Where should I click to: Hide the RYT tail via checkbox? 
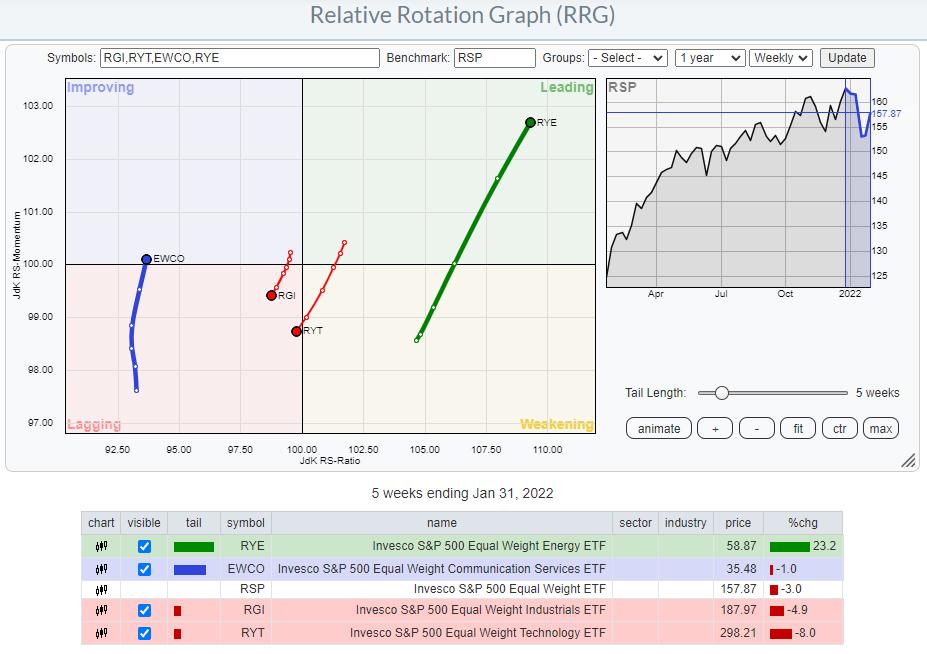(x=144, y=633)
